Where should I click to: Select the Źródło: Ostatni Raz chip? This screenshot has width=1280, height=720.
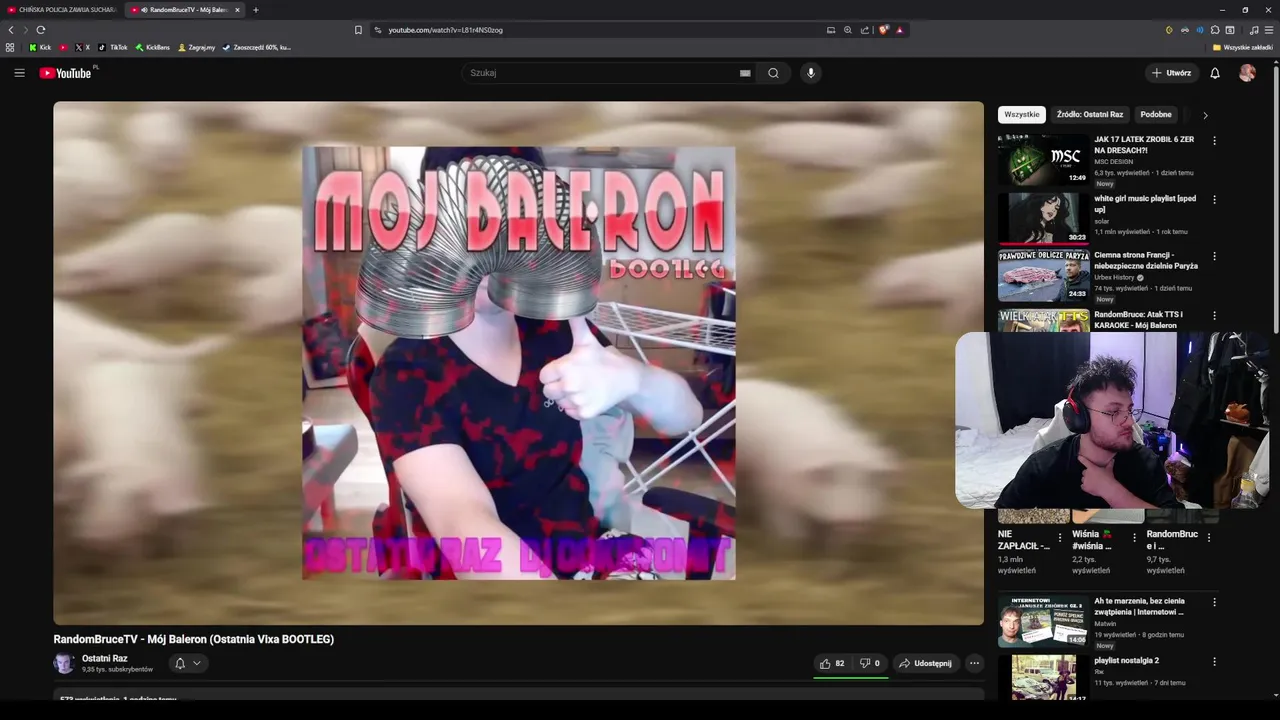tap(1090, 114)
